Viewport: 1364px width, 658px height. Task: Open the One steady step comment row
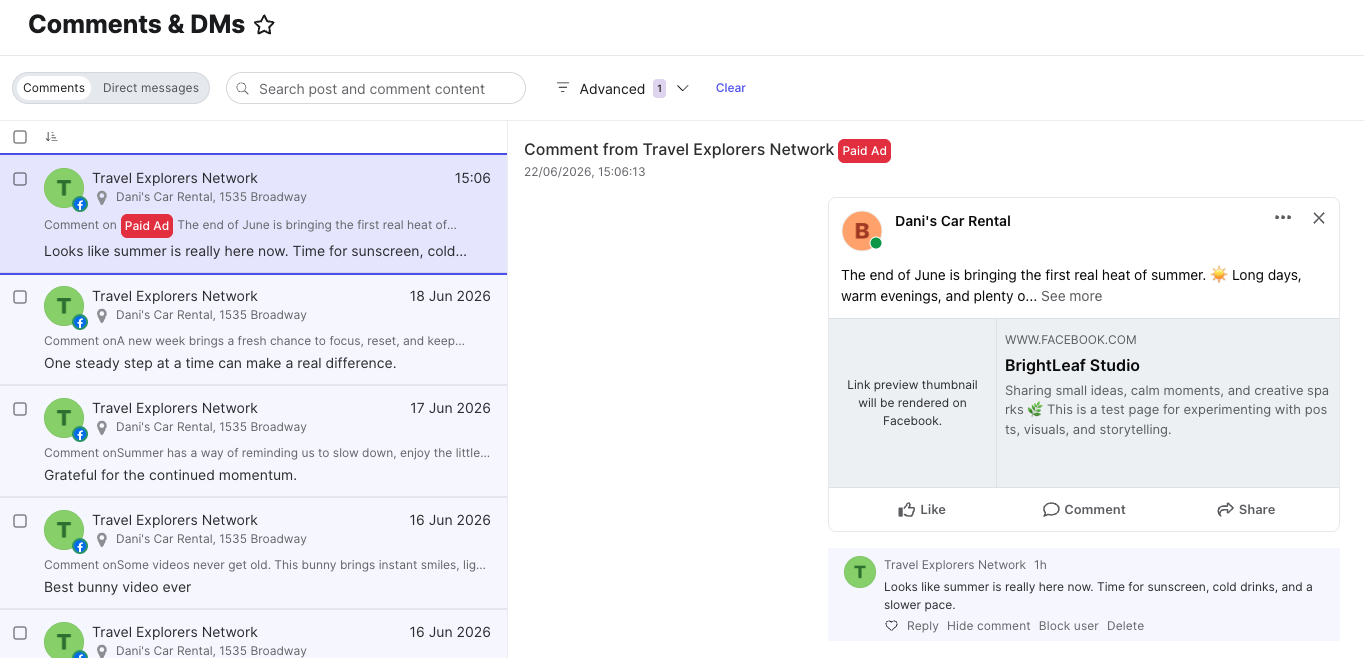point(253,330)
